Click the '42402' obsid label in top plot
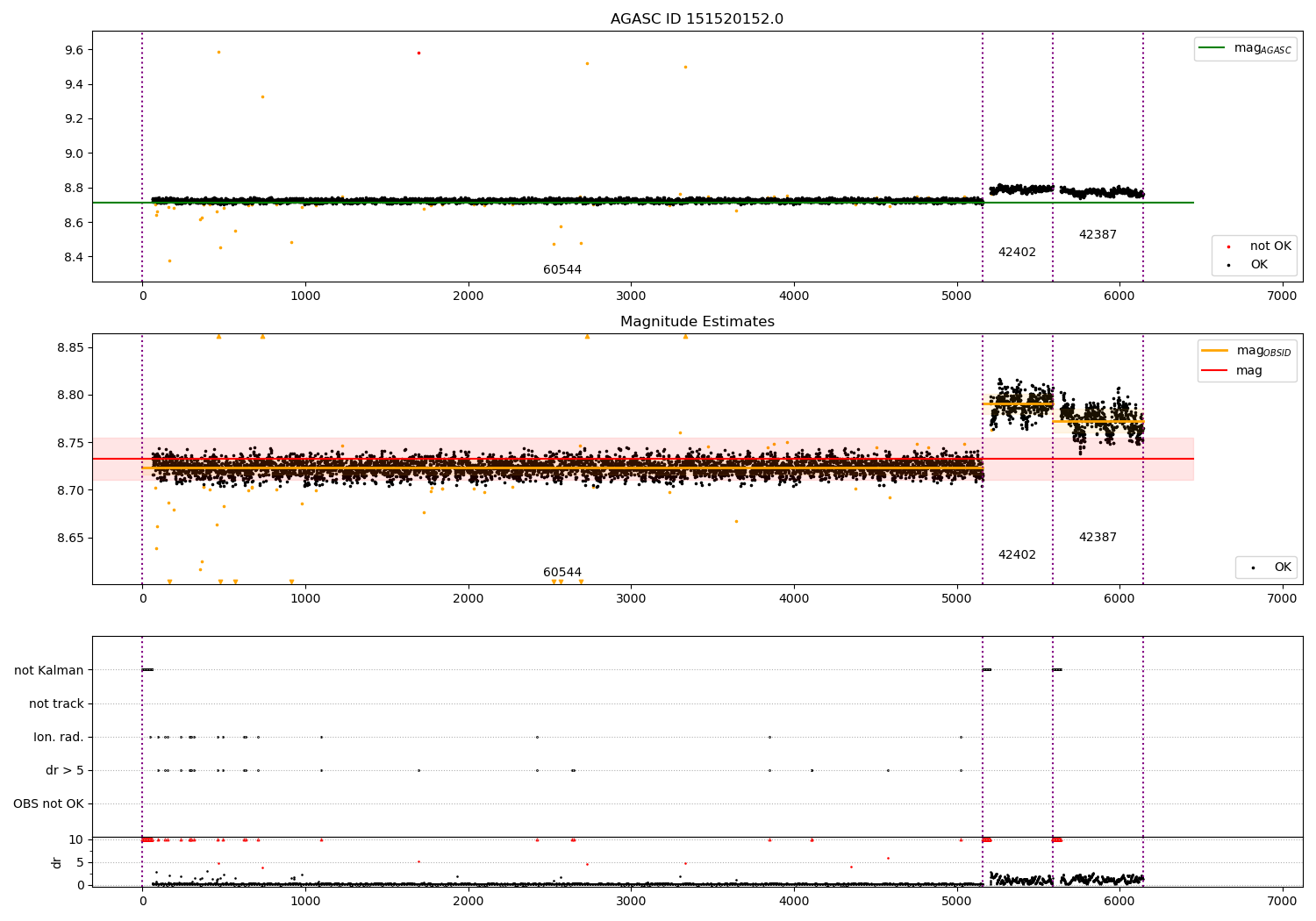1316x921 pixels. click(1017, 252)
